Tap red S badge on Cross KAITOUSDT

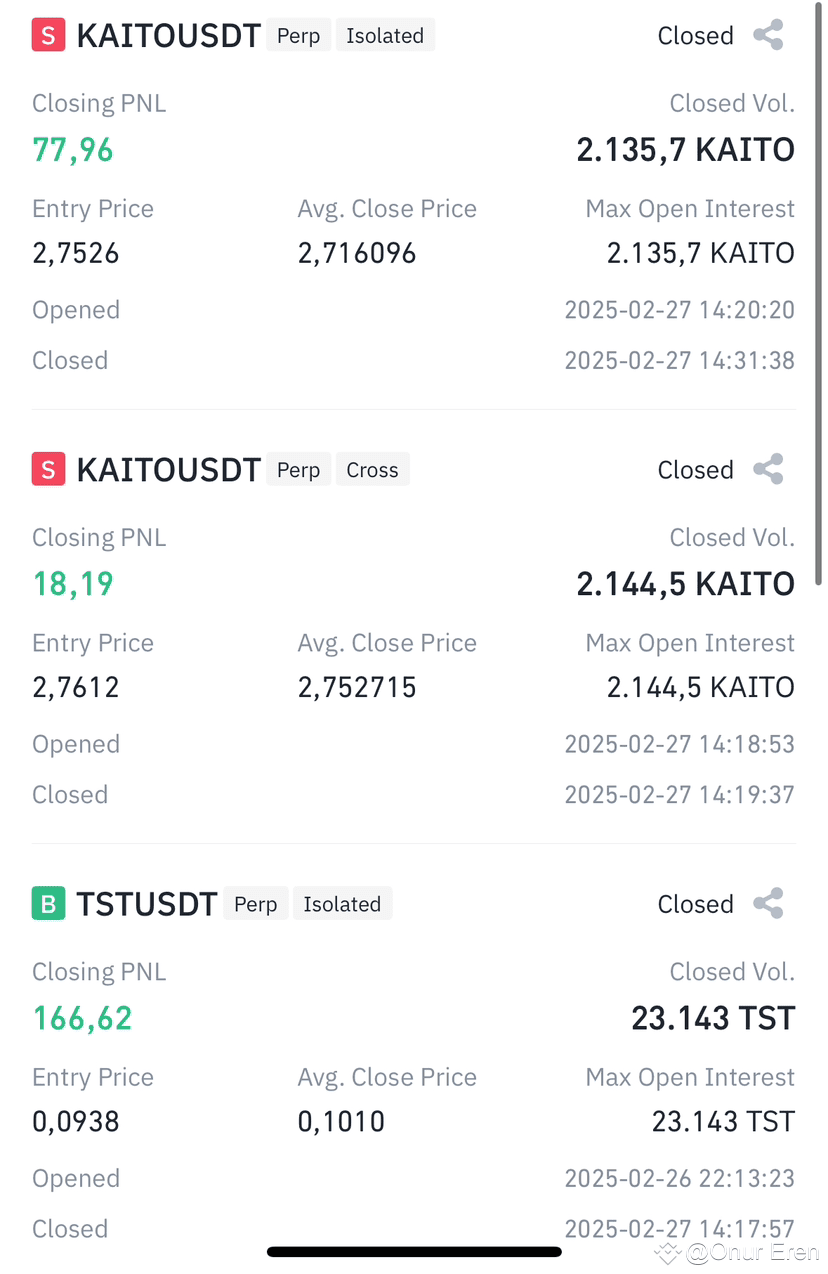(x=48, y=469)
